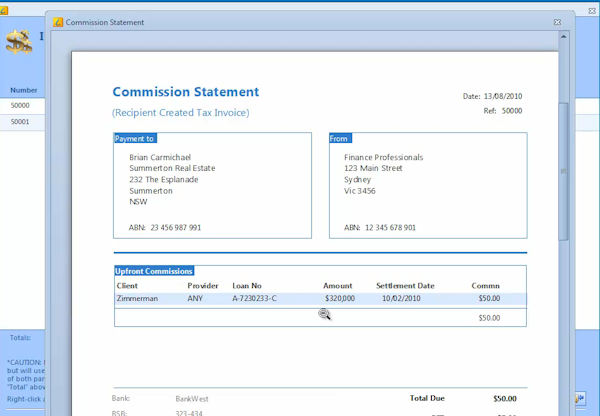The height and width of the screenshot is (416, 600).
Task: Click the Commission Statement heading text
Action: 185,92
